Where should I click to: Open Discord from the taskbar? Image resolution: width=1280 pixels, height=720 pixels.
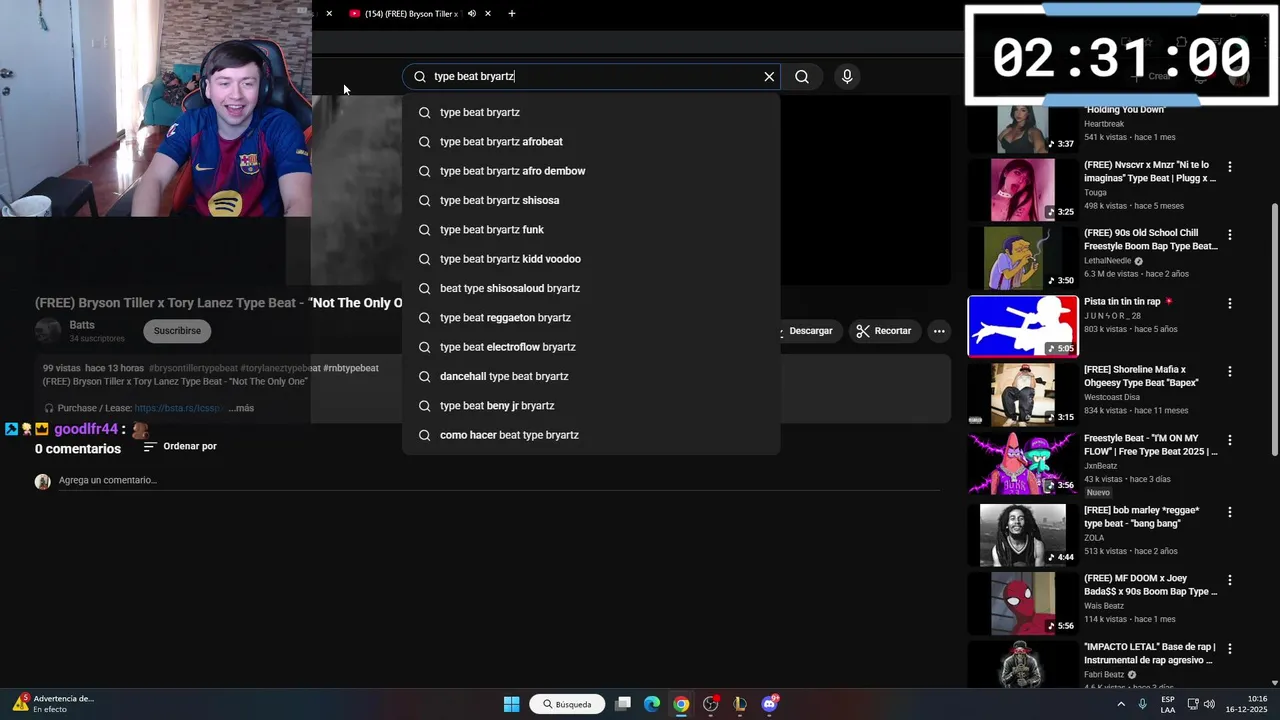(x=769, y=704)
